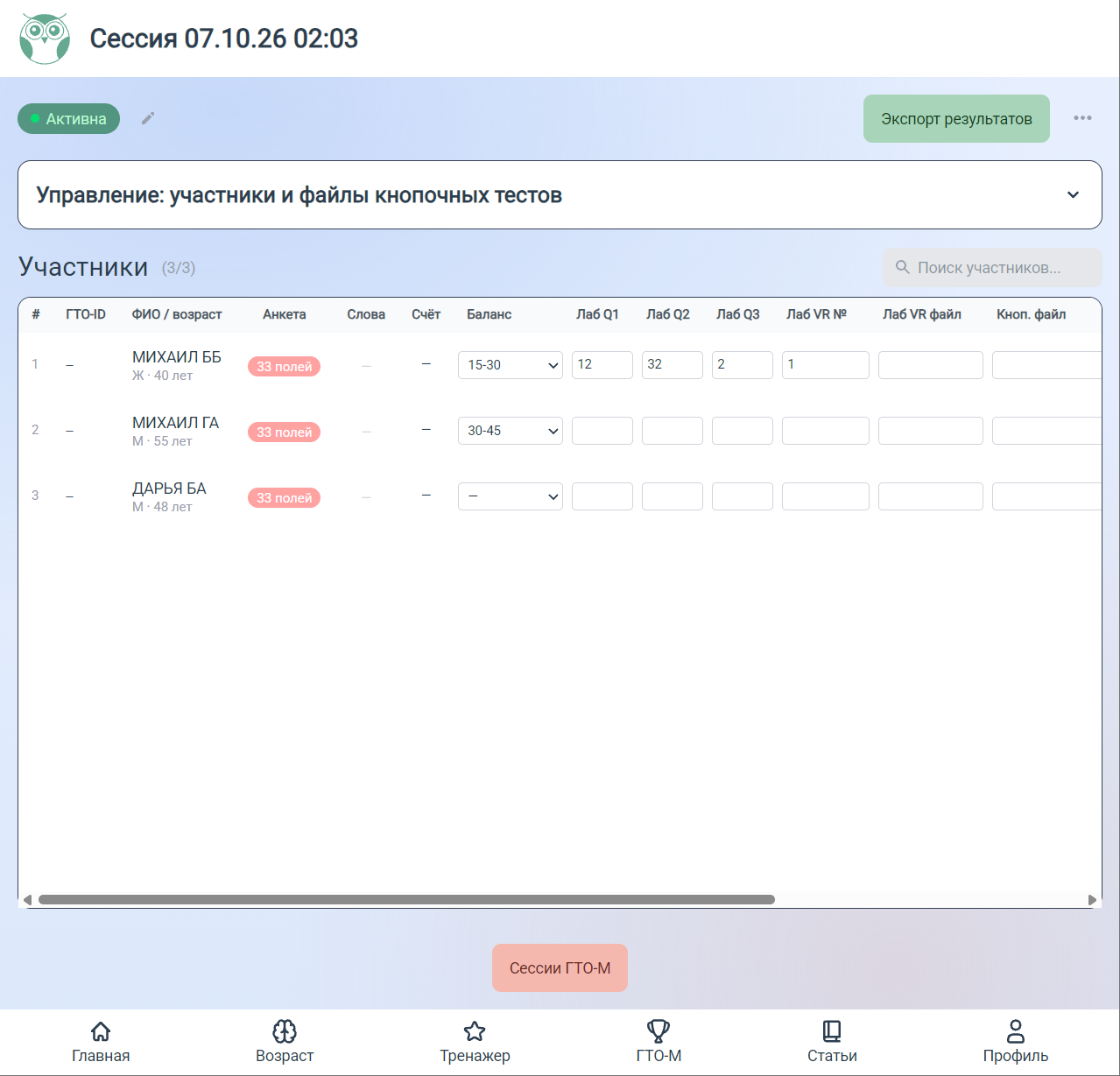Click Лаб Q3 field for ДАРЬЯ БА
1120x1076 pixels.
pos(743,496)
